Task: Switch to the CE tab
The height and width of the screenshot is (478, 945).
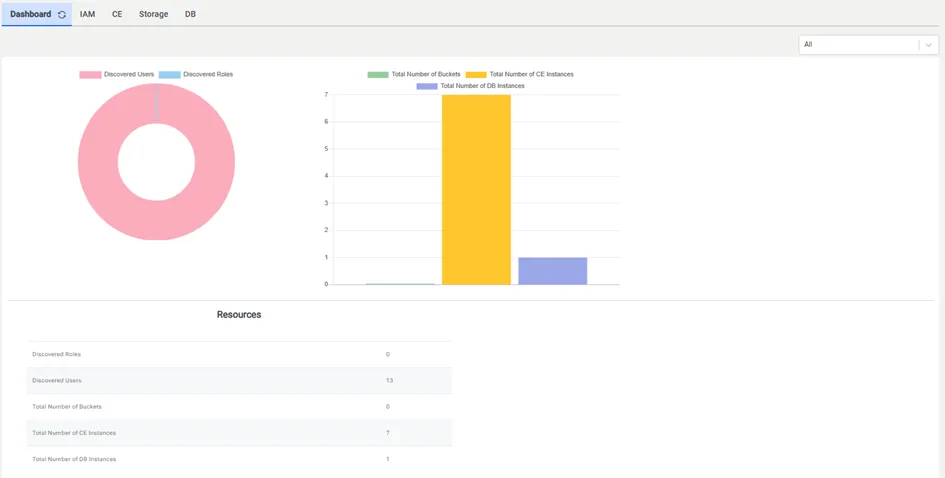Action: 117,14
